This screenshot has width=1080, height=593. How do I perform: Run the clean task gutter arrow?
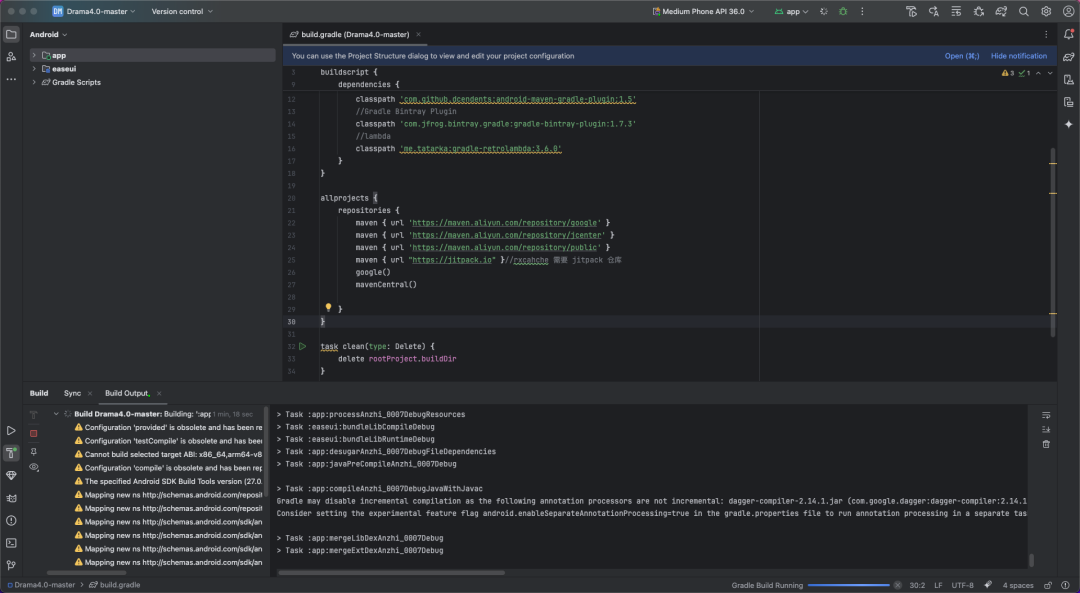pos(303,346)
